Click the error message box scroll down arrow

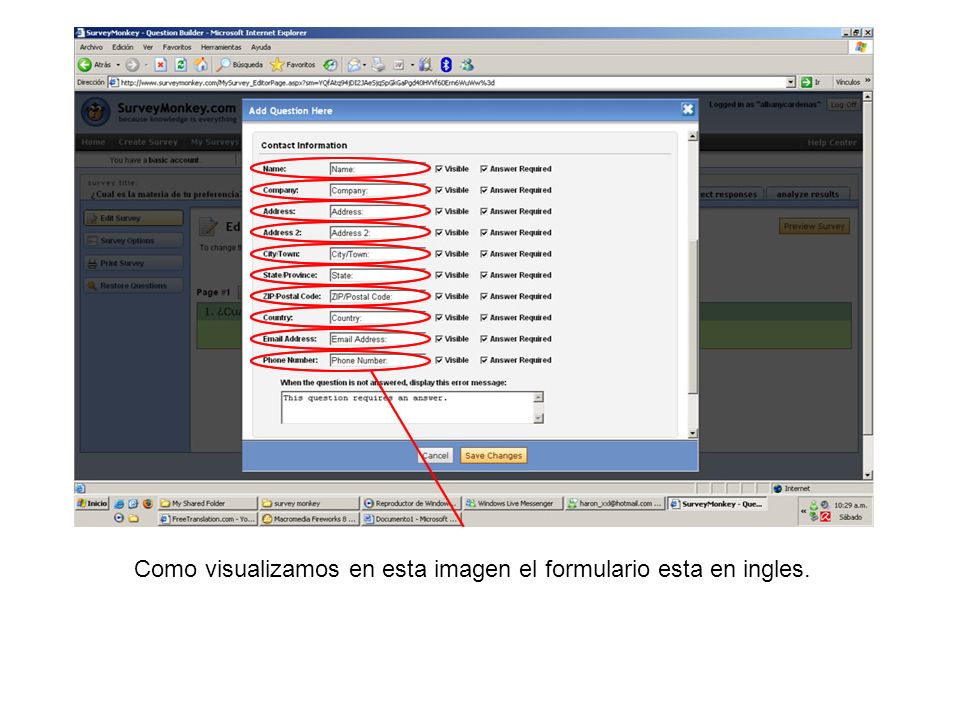click(538, 418)
